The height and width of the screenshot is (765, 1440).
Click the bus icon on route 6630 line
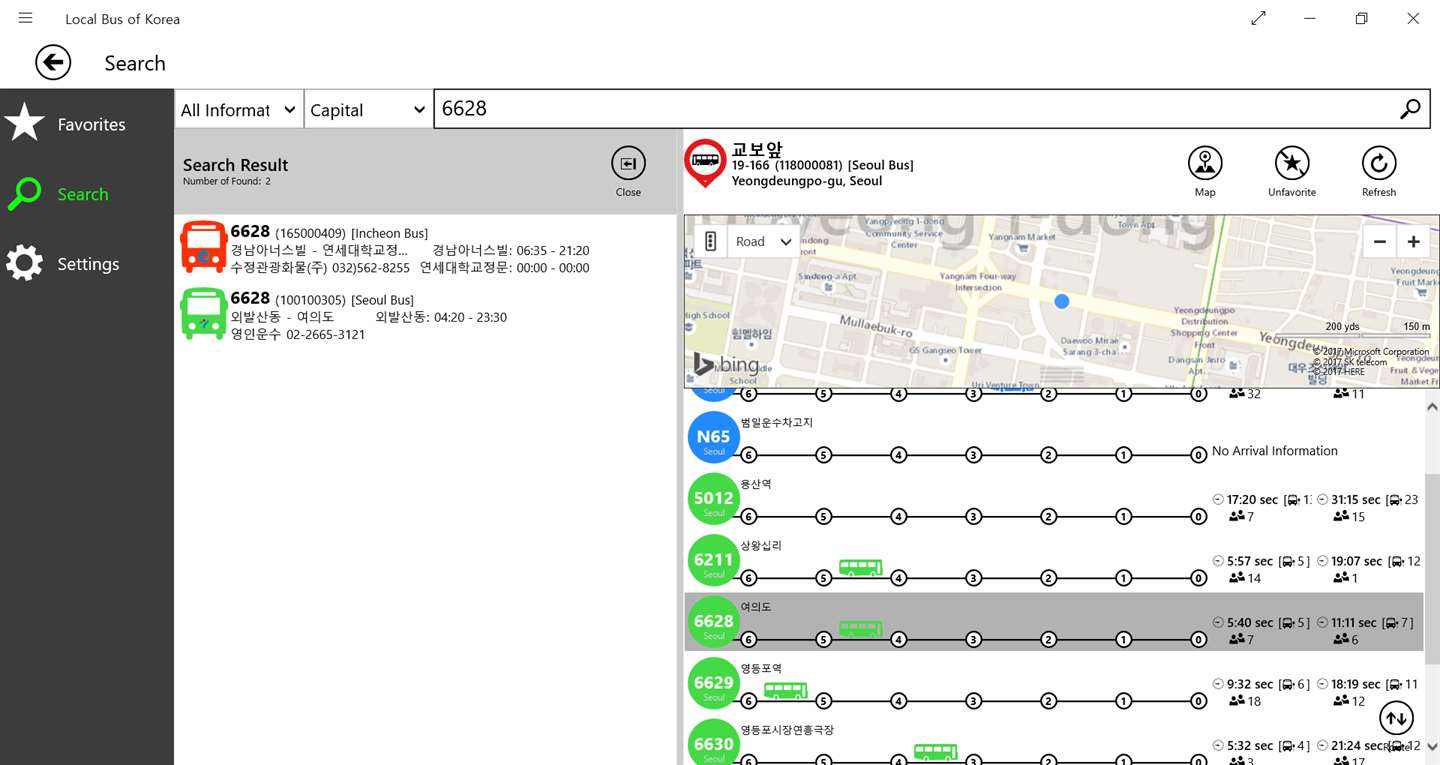click(x=935, y=752)
